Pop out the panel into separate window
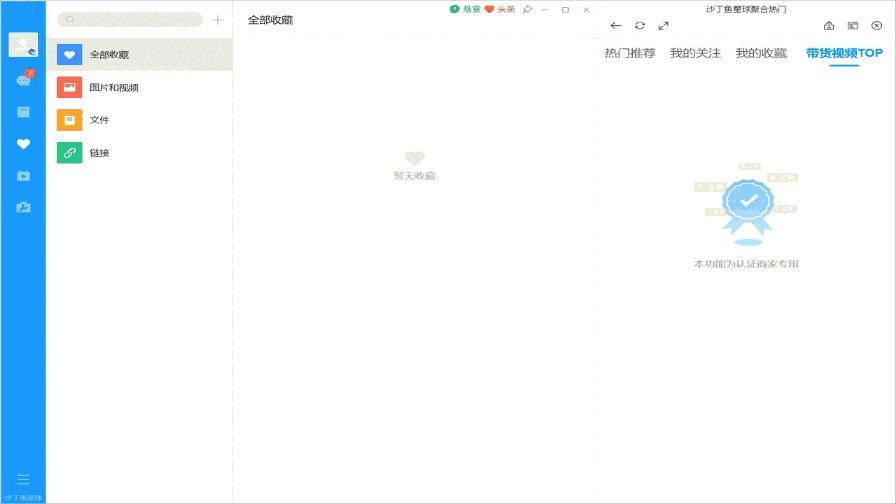This screenshot has width=896, height=504. (853, 26)
